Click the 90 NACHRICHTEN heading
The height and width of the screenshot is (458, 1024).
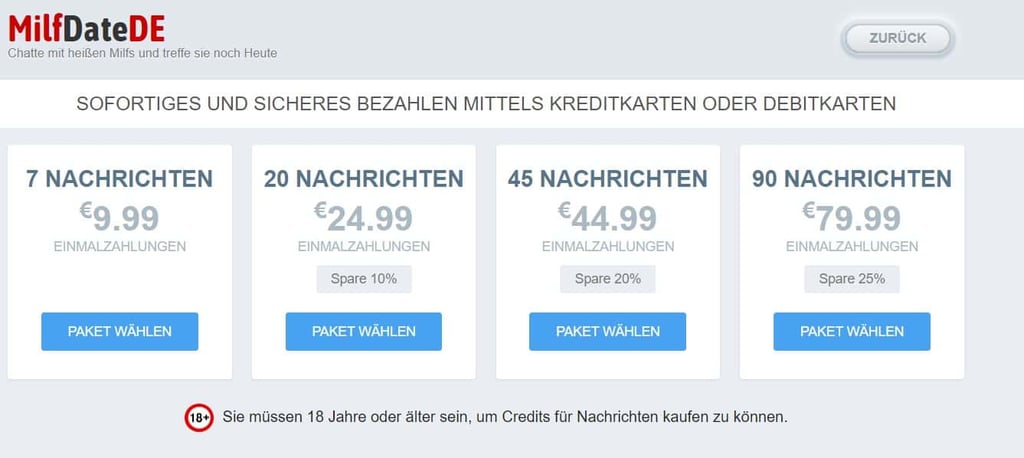[852, 178]
